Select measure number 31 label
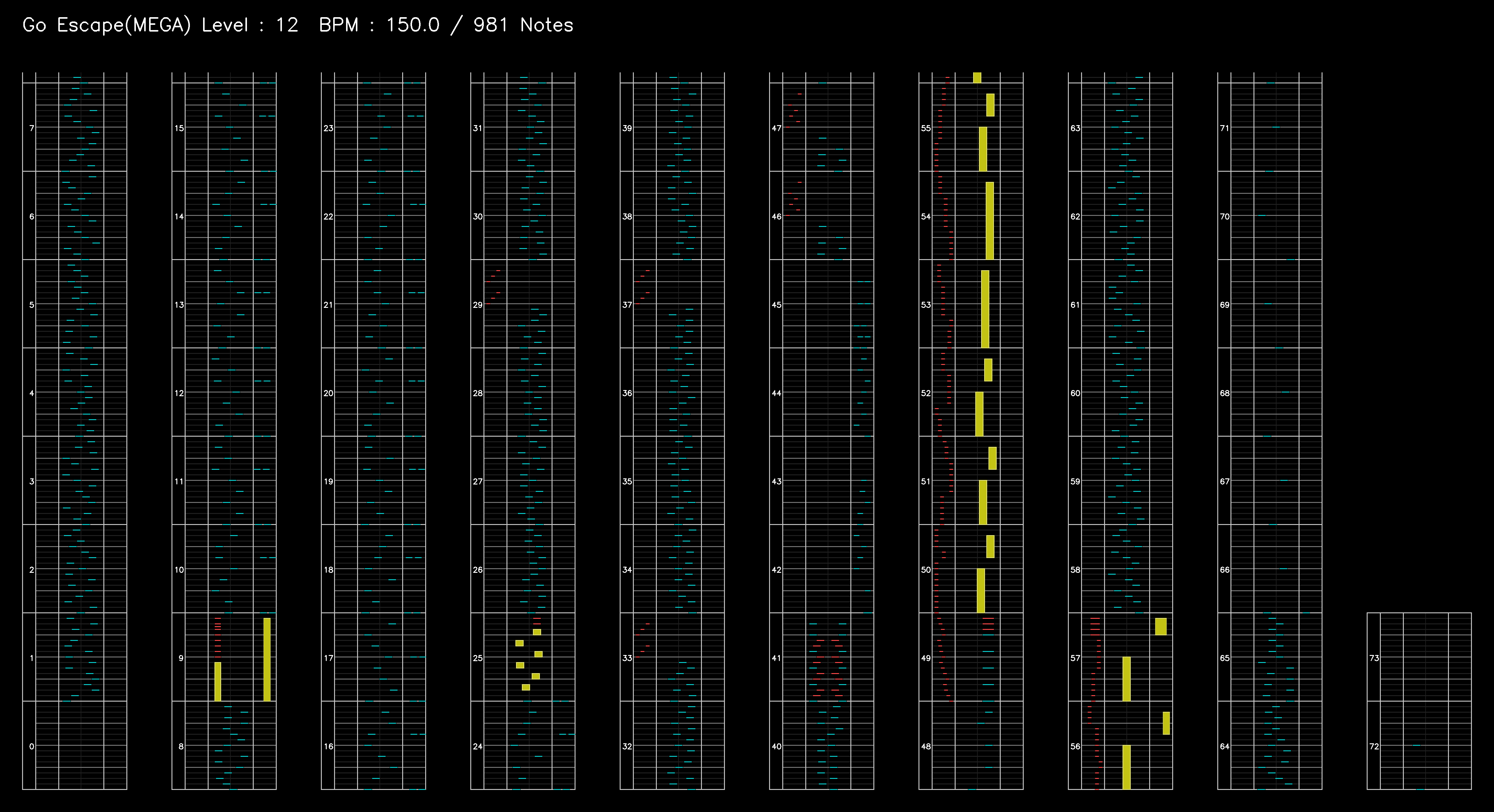The width and height of the screenshot is (1494, 812). (x=477, y=128)
